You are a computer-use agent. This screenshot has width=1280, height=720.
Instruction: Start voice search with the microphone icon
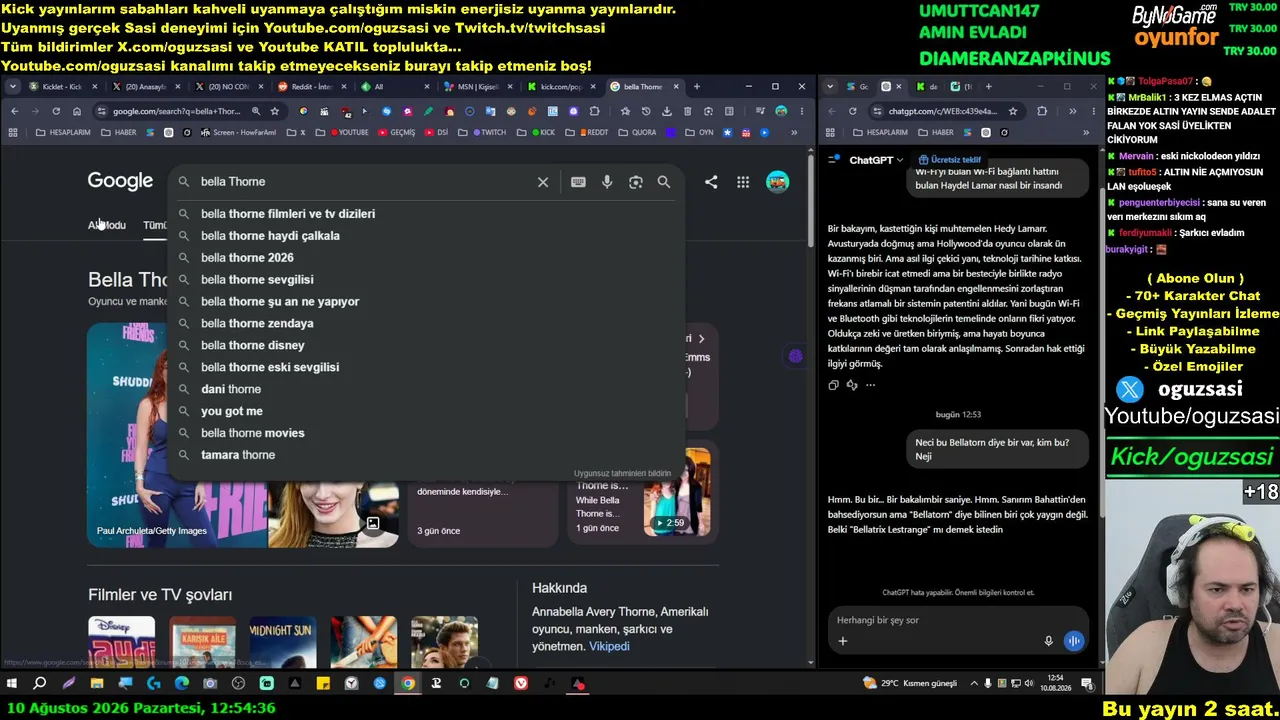pyautogui.click(x=607, y=182)
